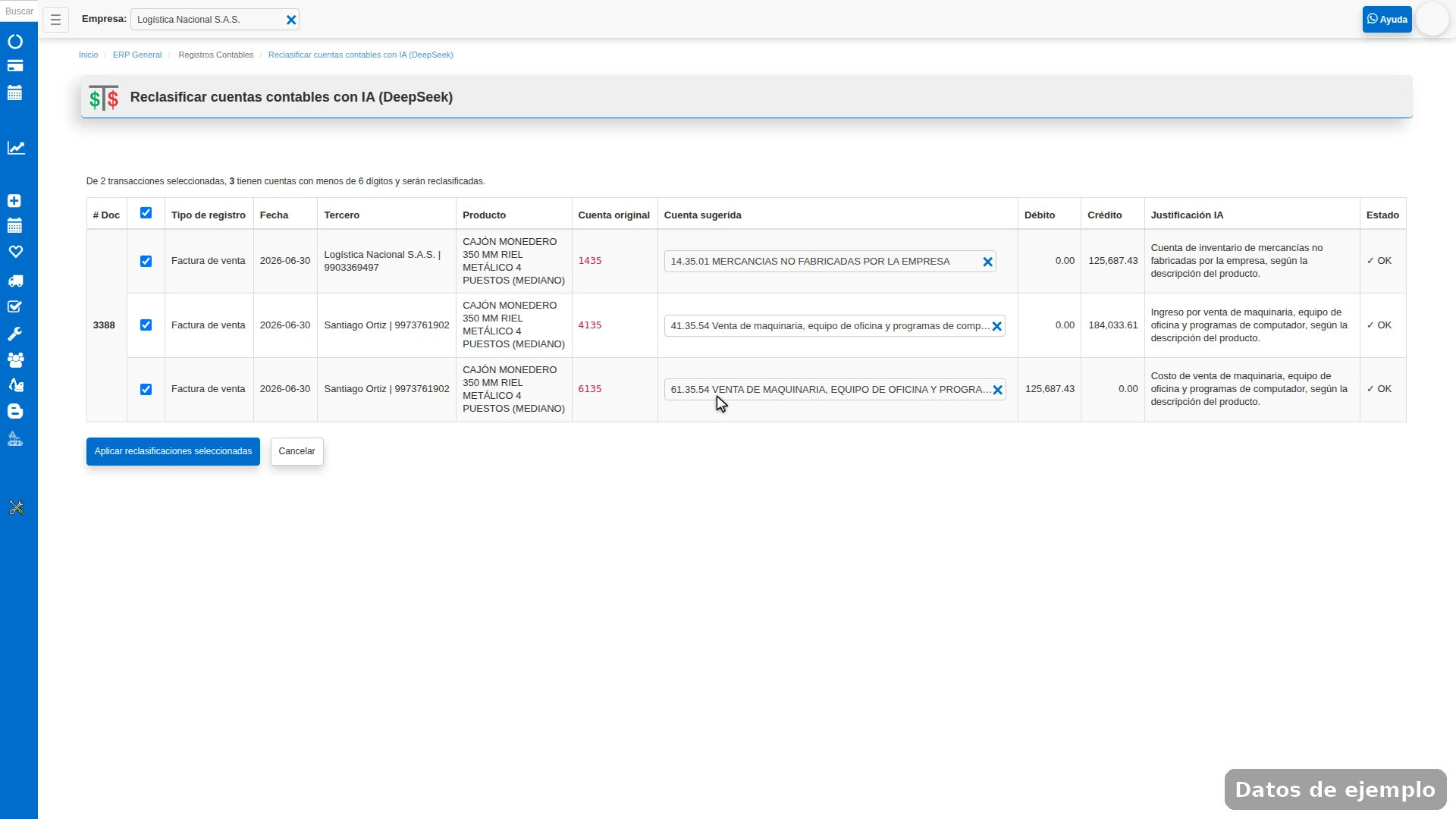
Task: Open the users group icon
Action: (15, 360)
